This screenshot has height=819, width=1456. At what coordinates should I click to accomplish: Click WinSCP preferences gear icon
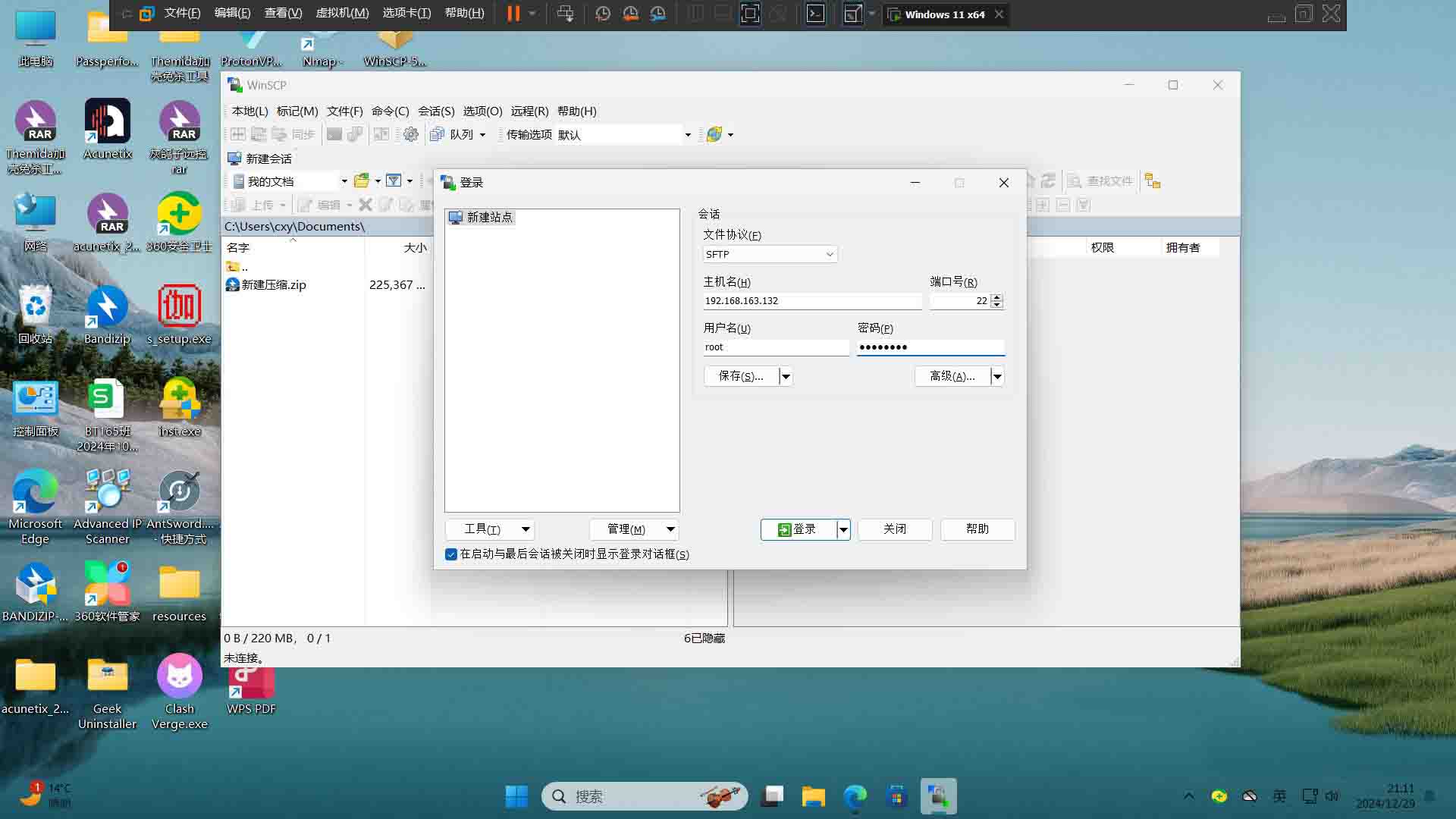click(410, 134)
